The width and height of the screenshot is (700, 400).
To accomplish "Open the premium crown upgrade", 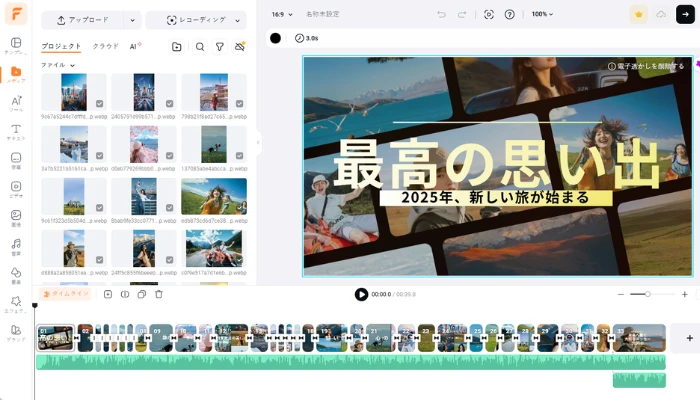I will (638, 14).
